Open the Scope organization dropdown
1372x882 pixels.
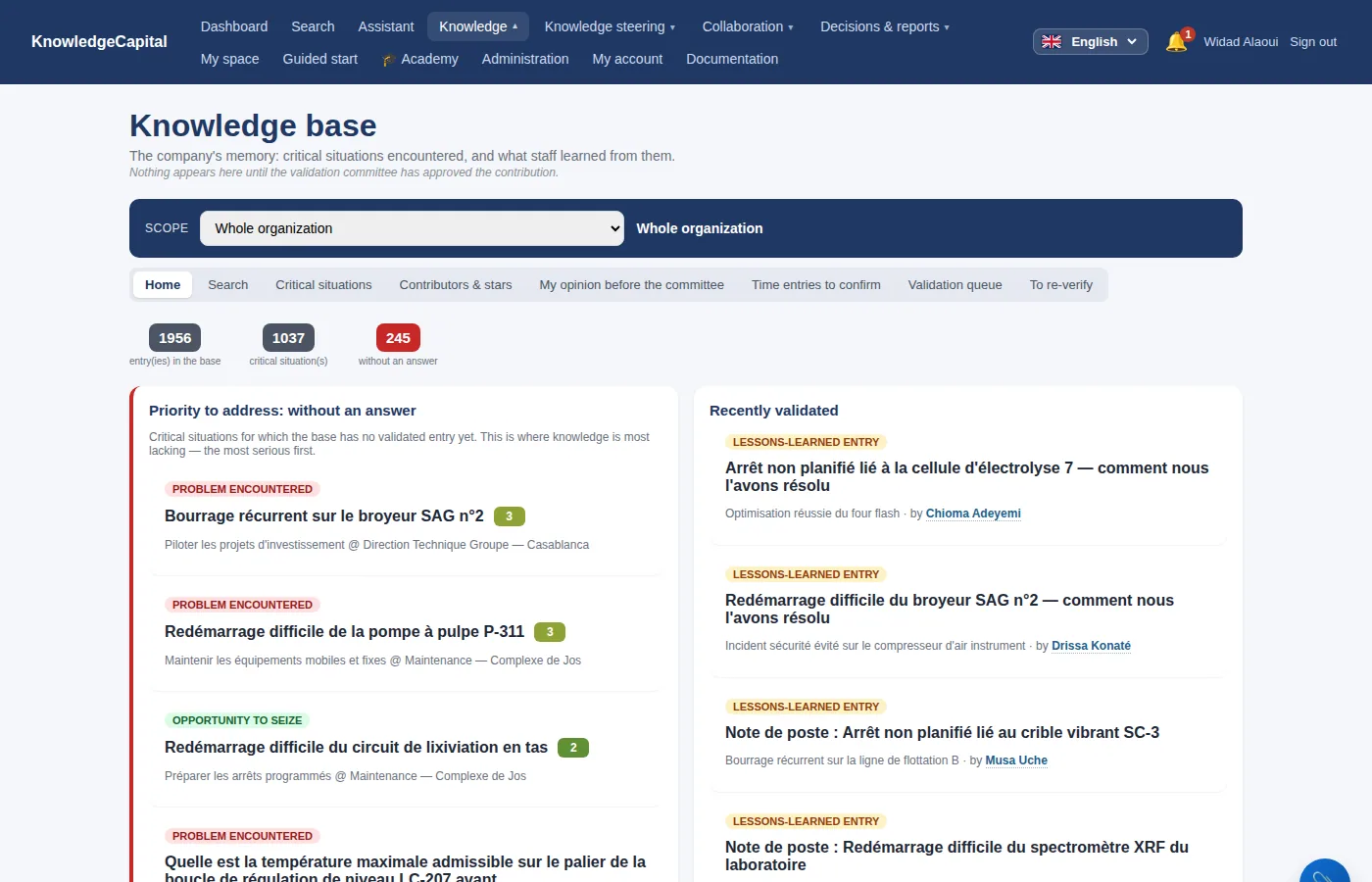[412, 228]
